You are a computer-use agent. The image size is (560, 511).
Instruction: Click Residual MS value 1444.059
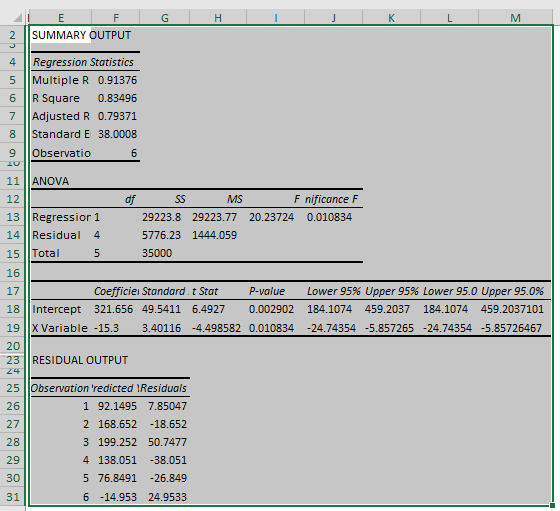tap(214, 235)
